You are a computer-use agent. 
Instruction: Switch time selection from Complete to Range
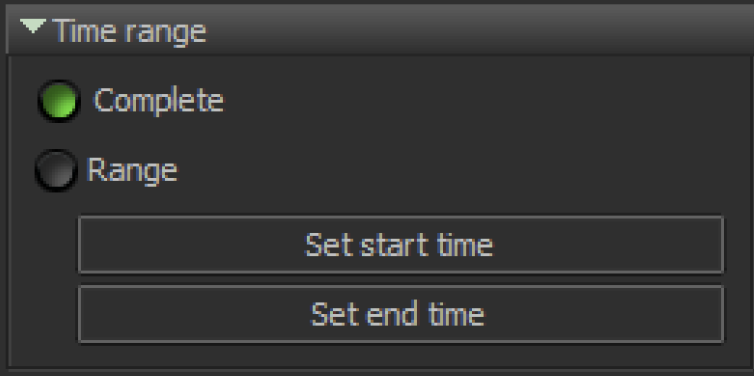pyautogui.click(x=56, y=170)
